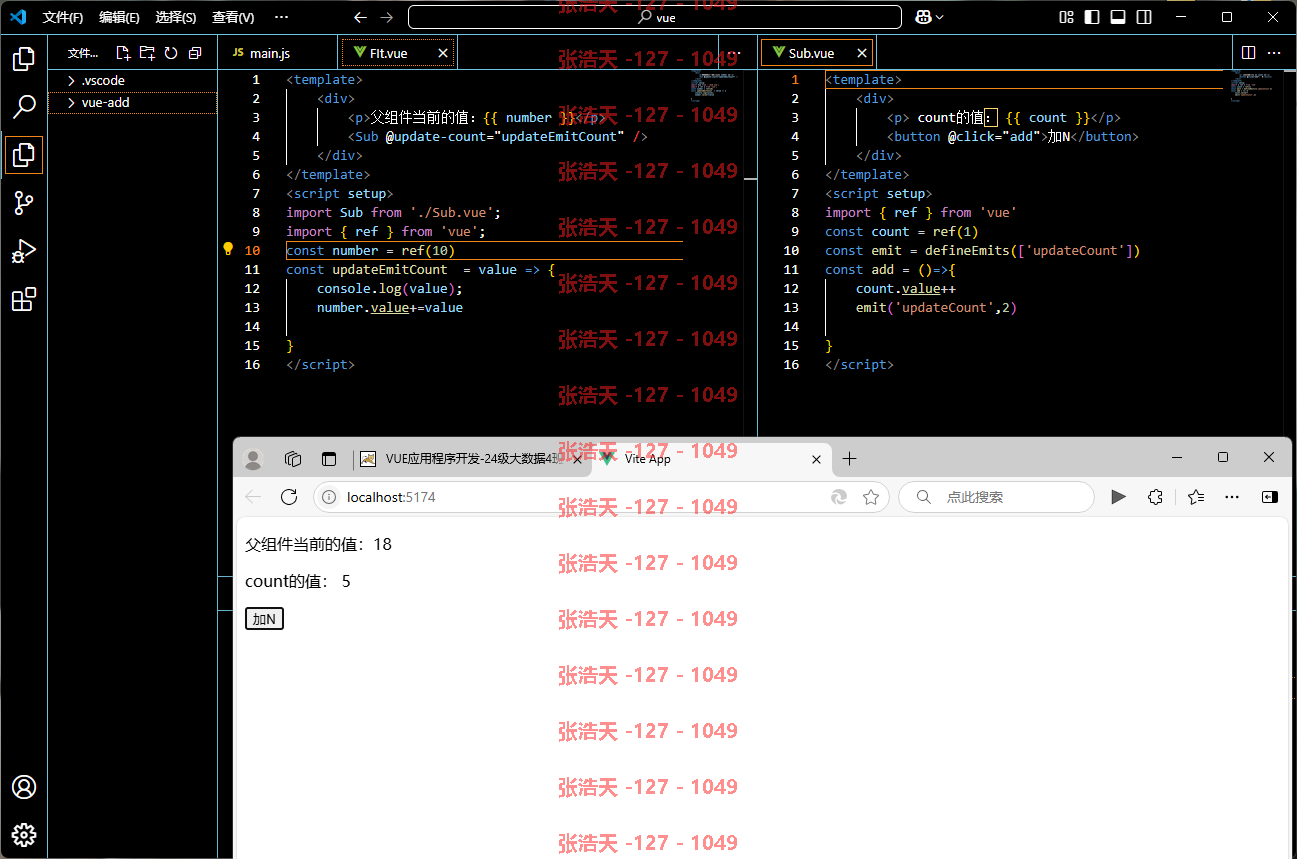Close the Vite App browser tab
Viewport: 1297px width, 859px height.
click(x=816, y=459)
